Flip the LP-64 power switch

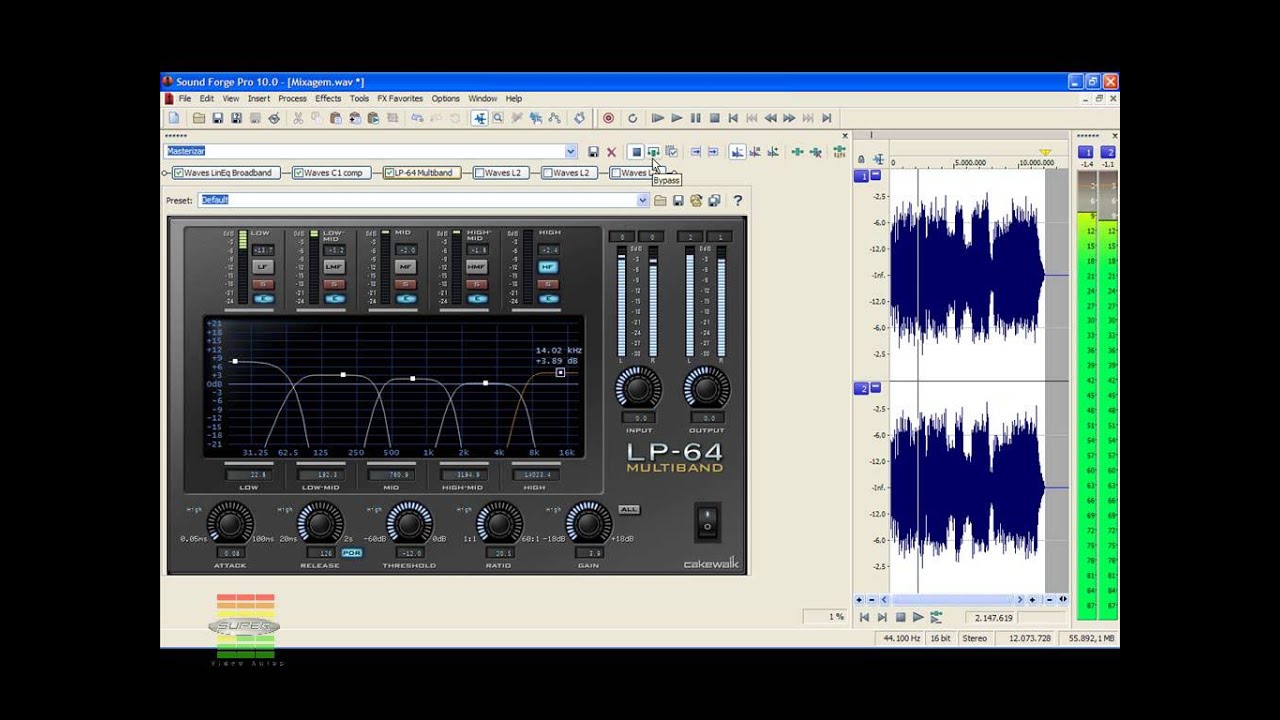pos(707,521)
